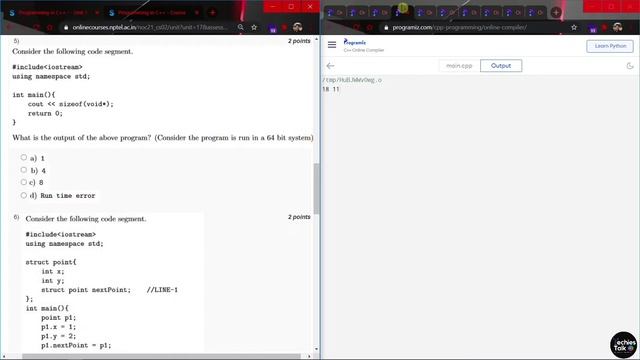Click the NPTEL page vertical scrollbar thumb

tap(316, 188)
